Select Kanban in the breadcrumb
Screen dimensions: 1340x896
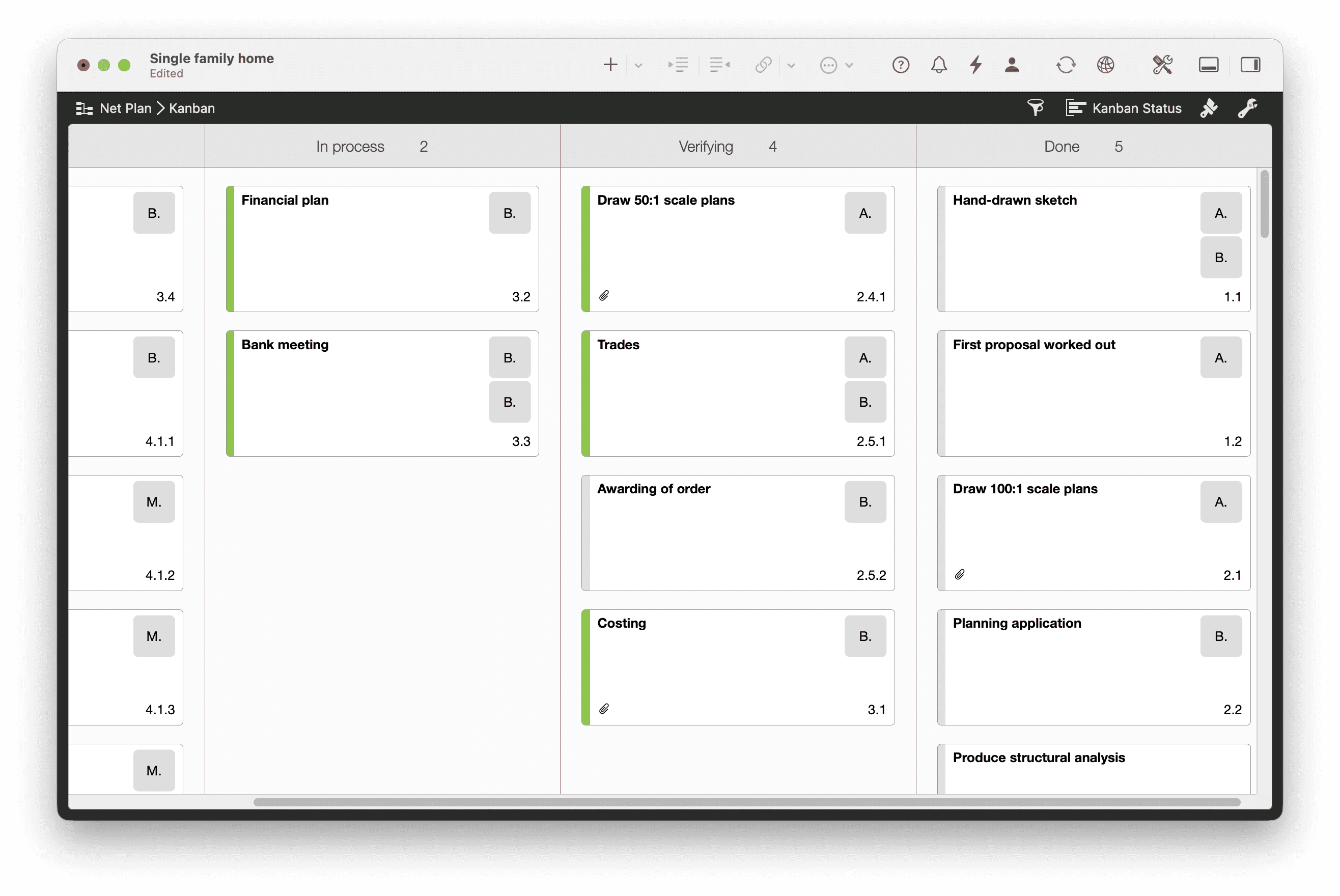(191, 108)
